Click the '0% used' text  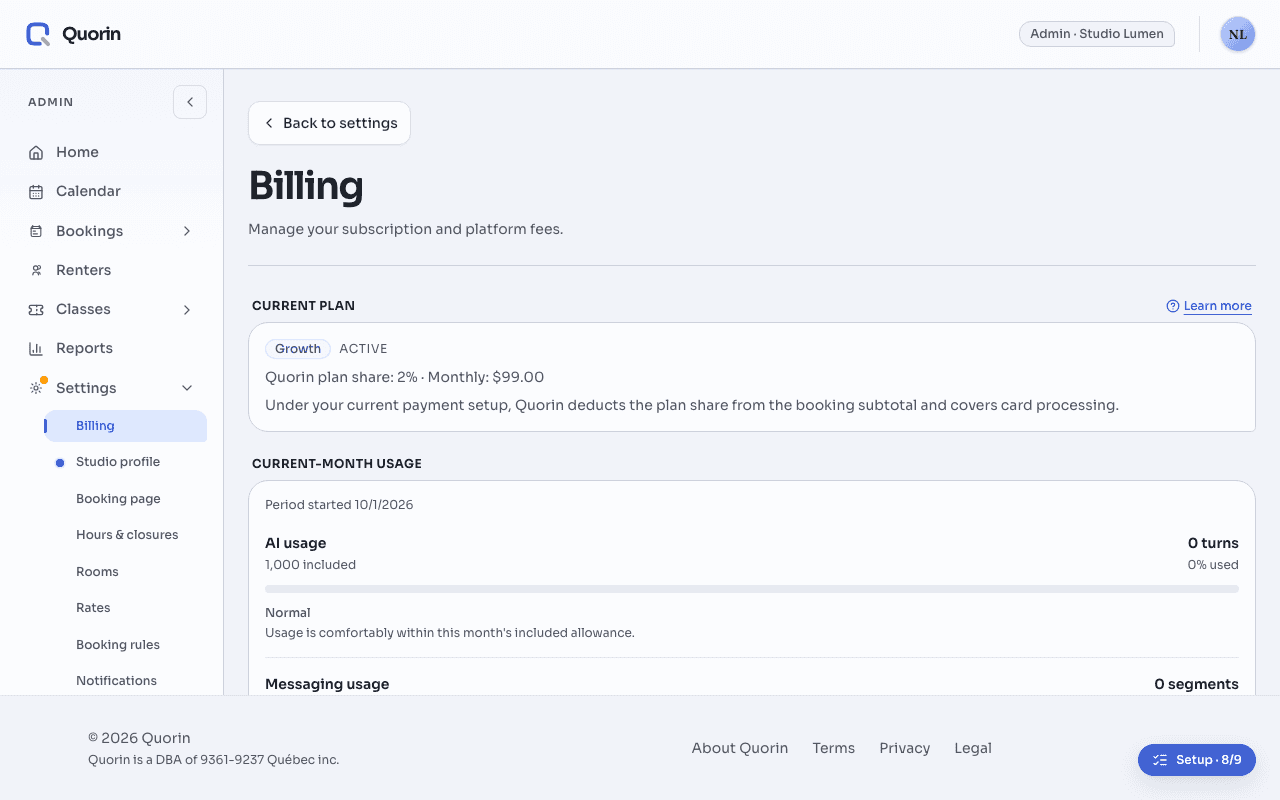click(x=1213, y=565)
